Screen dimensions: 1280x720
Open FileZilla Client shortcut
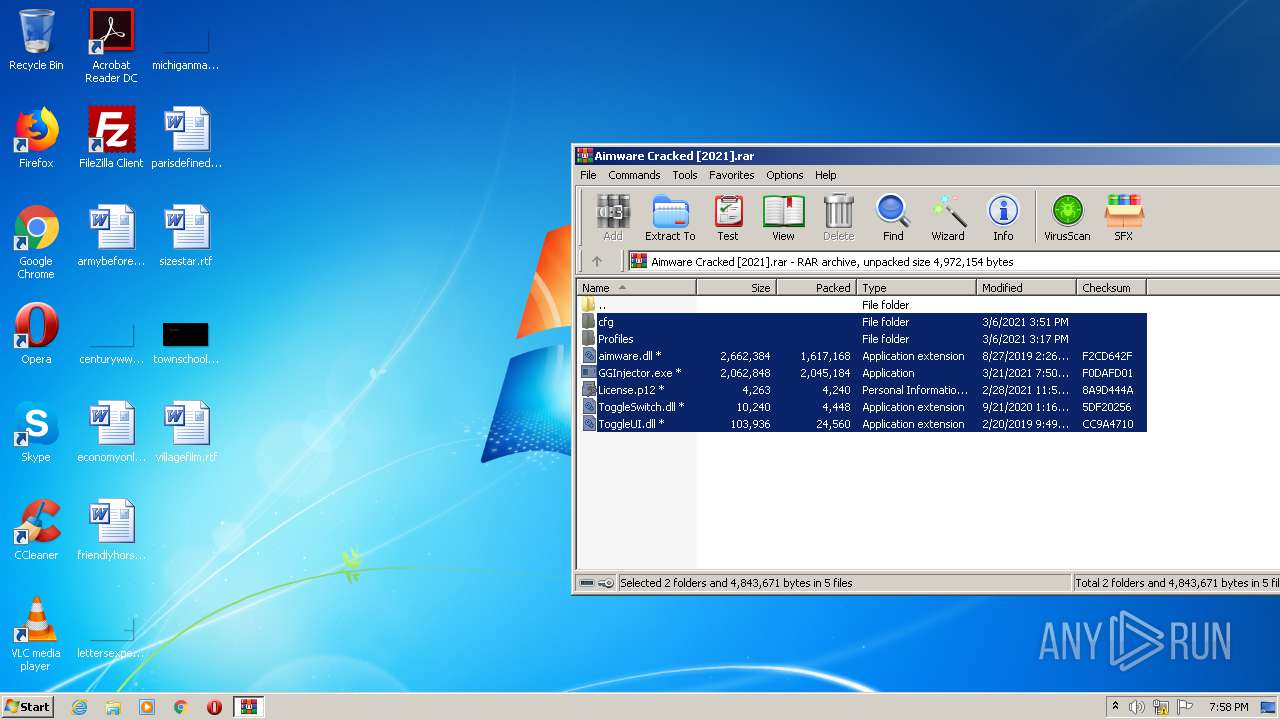point(111,138)
